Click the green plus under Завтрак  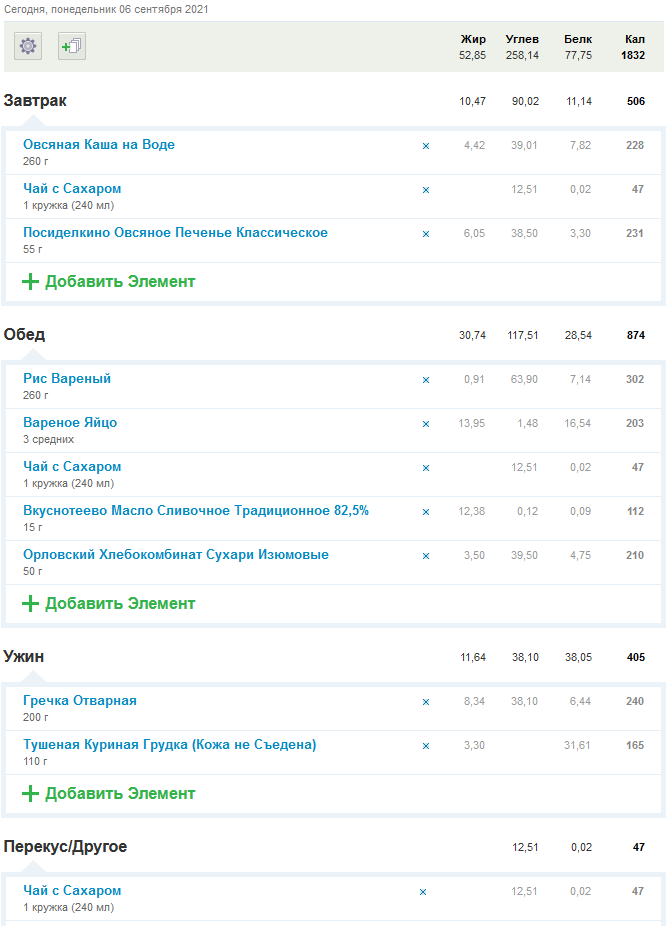pyautogui.click(x=30, y=282)
